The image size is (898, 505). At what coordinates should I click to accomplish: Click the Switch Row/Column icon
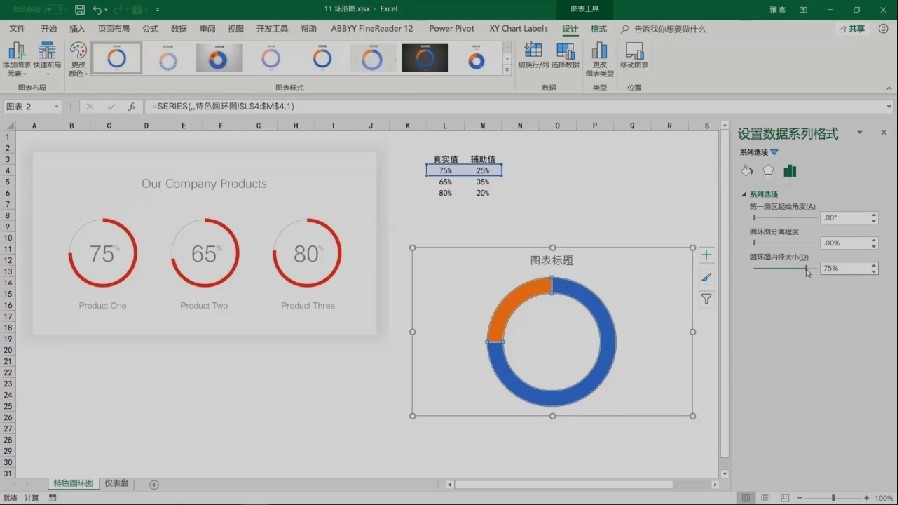click(533, 56)
